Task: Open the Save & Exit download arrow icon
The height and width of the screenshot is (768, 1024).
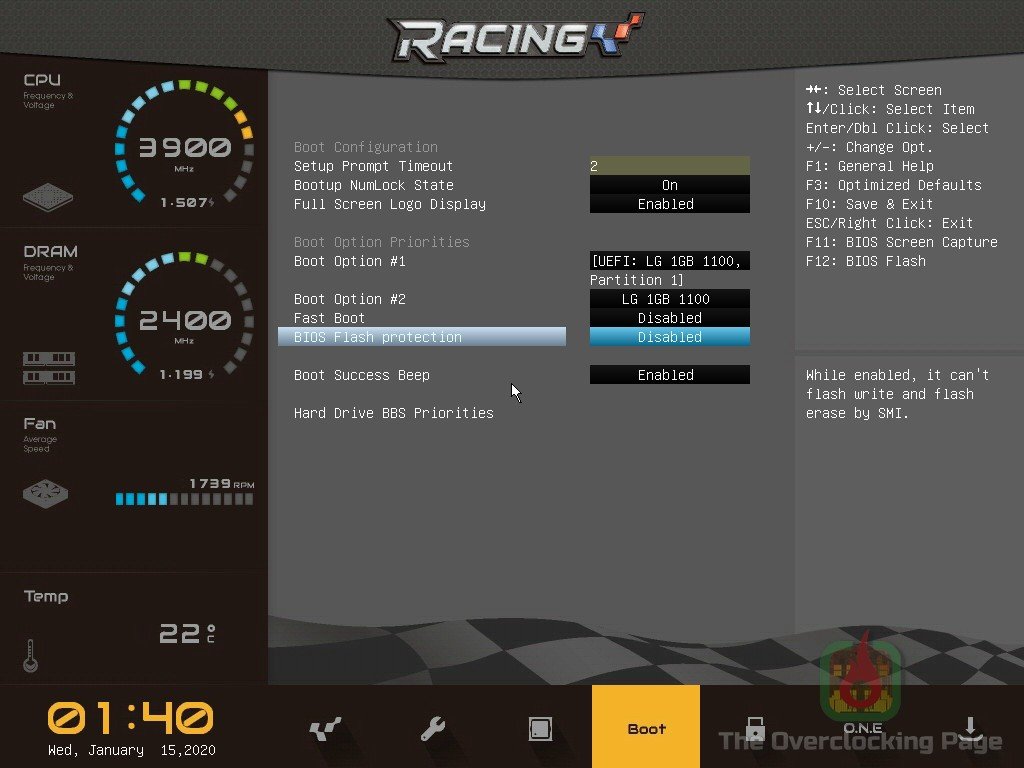Action: click(969, 728)
